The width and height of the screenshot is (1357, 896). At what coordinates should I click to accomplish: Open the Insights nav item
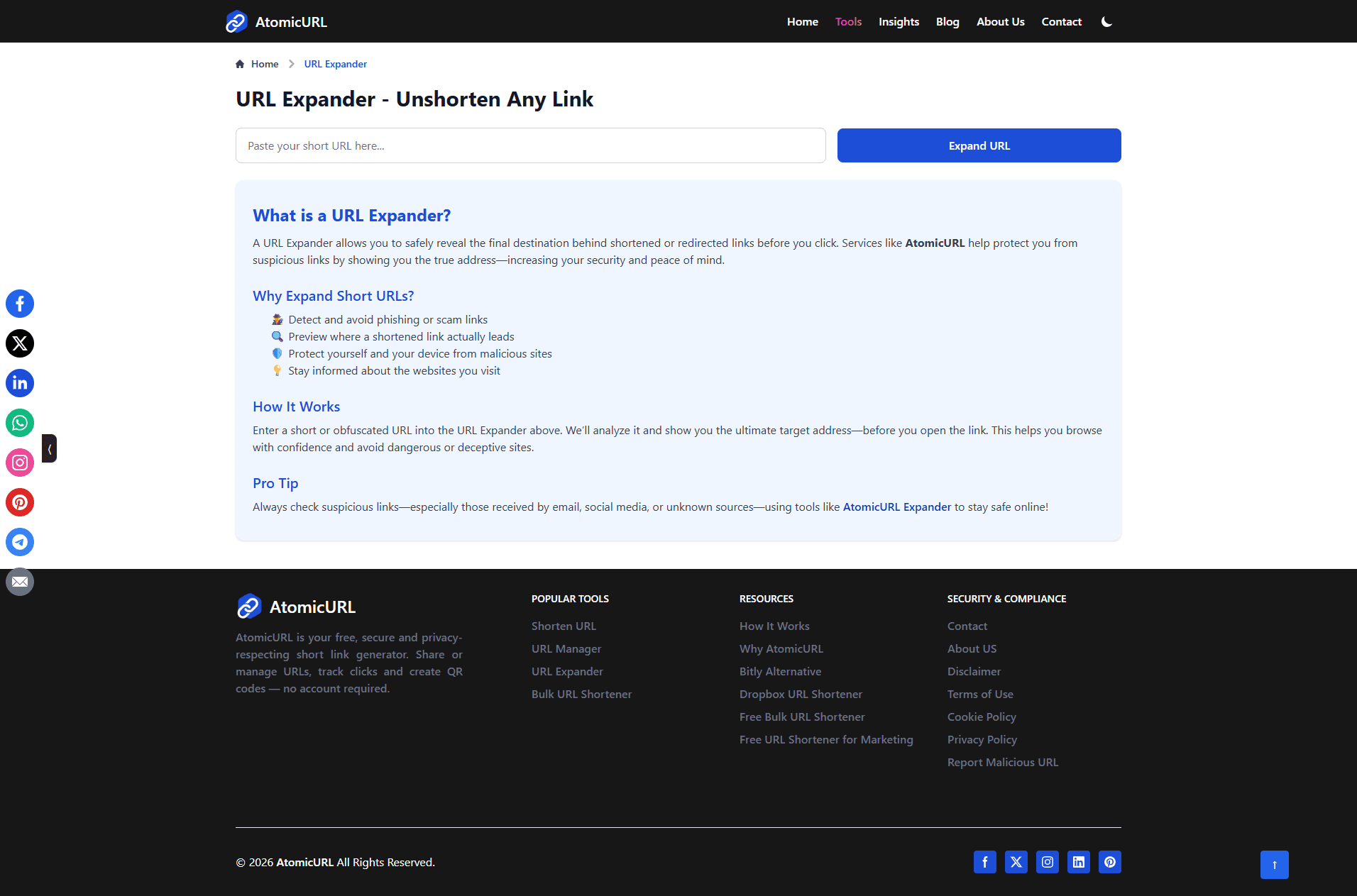click(x=899, y=22)
